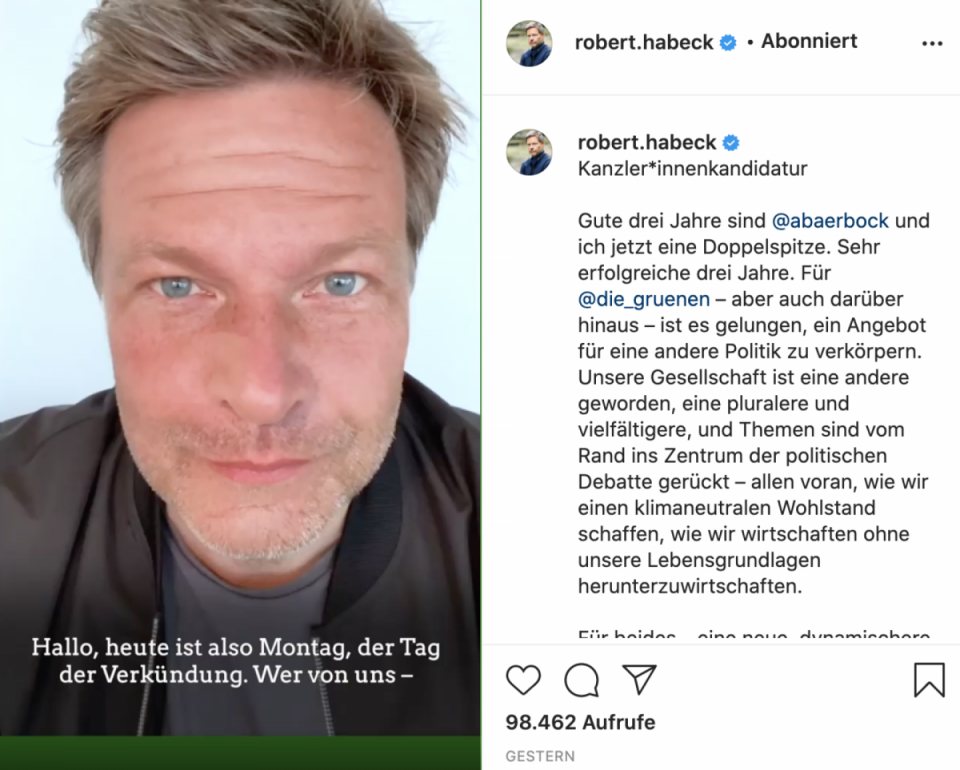Click the caption profile avatar
Screen dimensions: 960x770
(x=530, y=152)
